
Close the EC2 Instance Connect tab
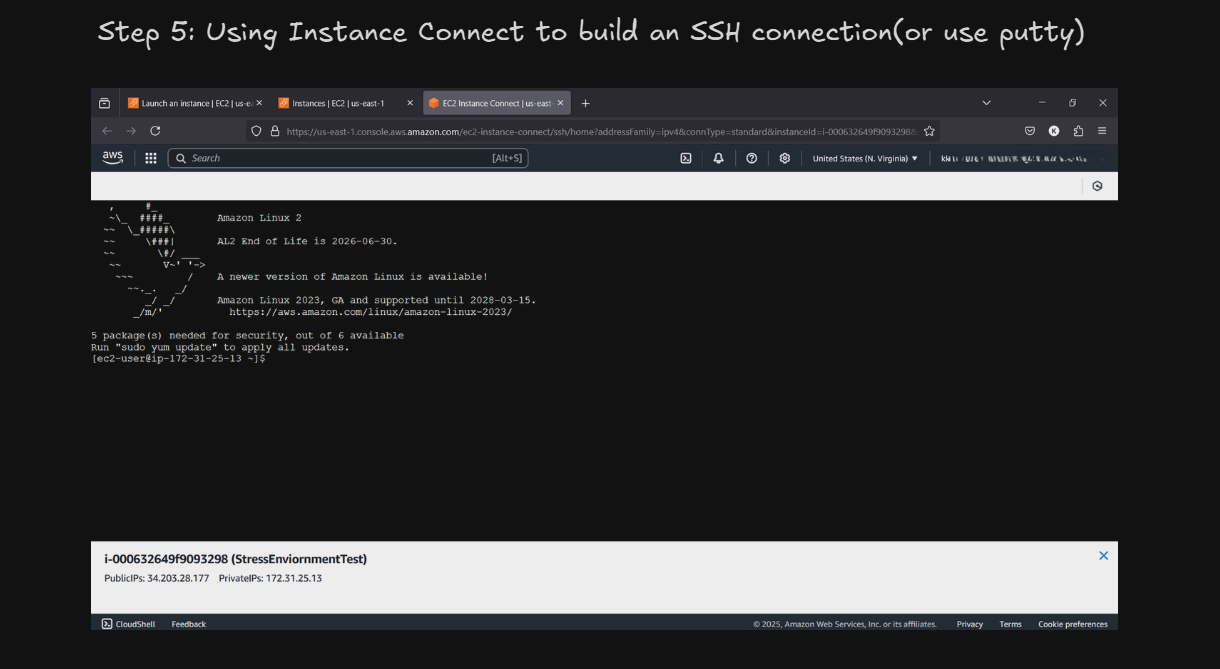pos(561,103)
